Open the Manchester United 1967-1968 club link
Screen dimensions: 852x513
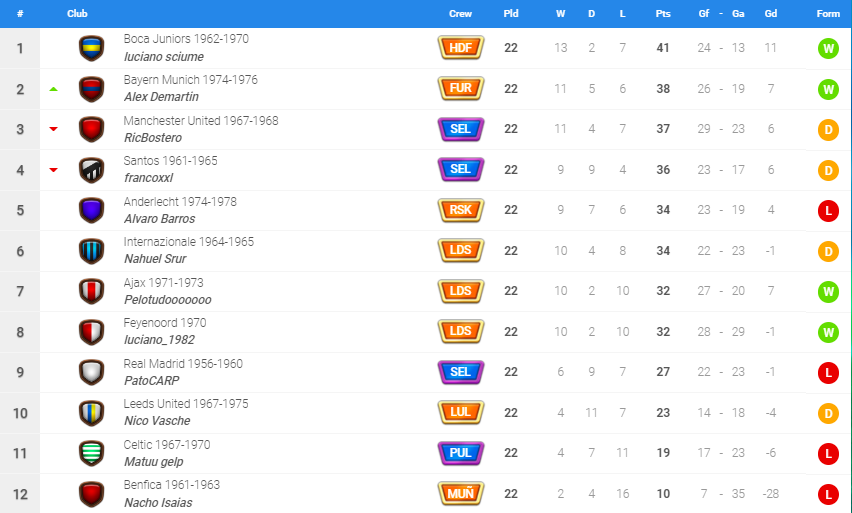(201, 121)
